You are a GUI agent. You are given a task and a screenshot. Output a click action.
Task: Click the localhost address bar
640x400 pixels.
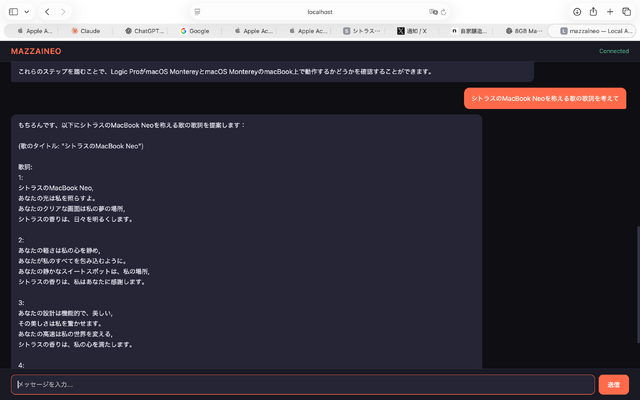point(320,11)
